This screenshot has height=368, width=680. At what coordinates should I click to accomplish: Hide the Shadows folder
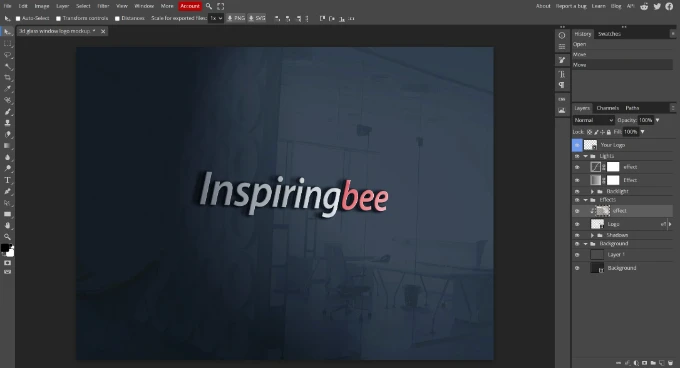(x=577, y=235)
